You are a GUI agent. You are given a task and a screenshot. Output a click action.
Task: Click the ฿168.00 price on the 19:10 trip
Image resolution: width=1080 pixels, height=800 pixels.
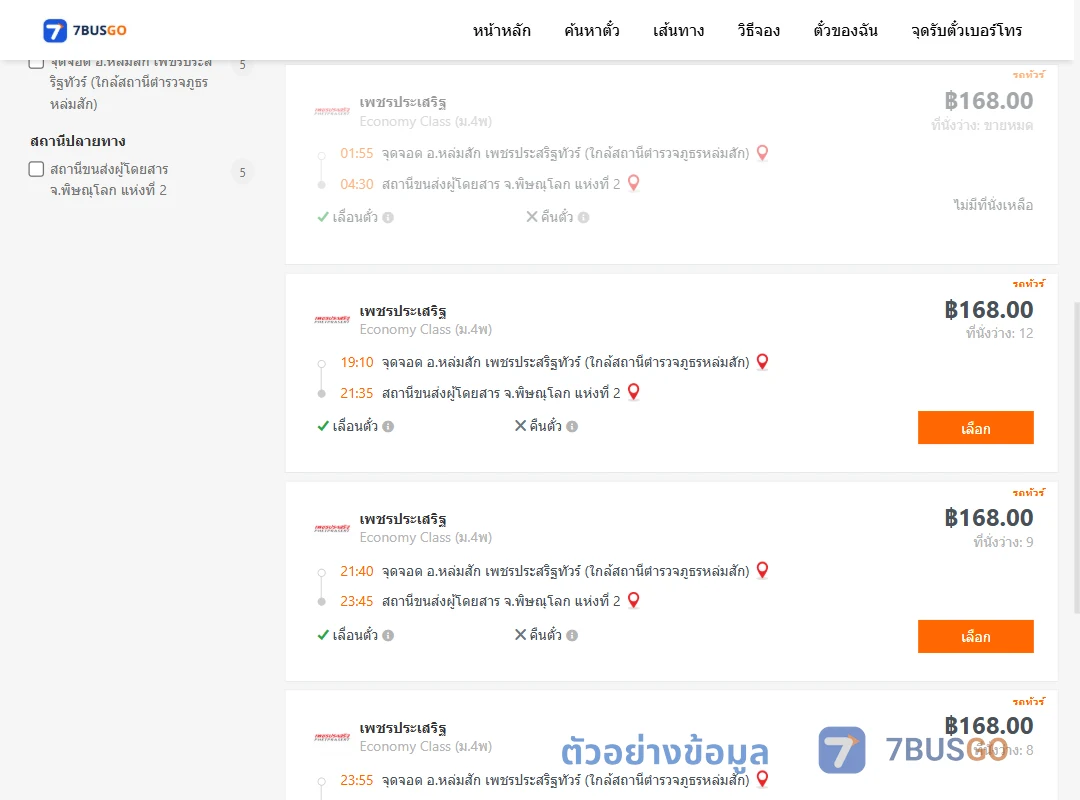click(x=988, y=310)
